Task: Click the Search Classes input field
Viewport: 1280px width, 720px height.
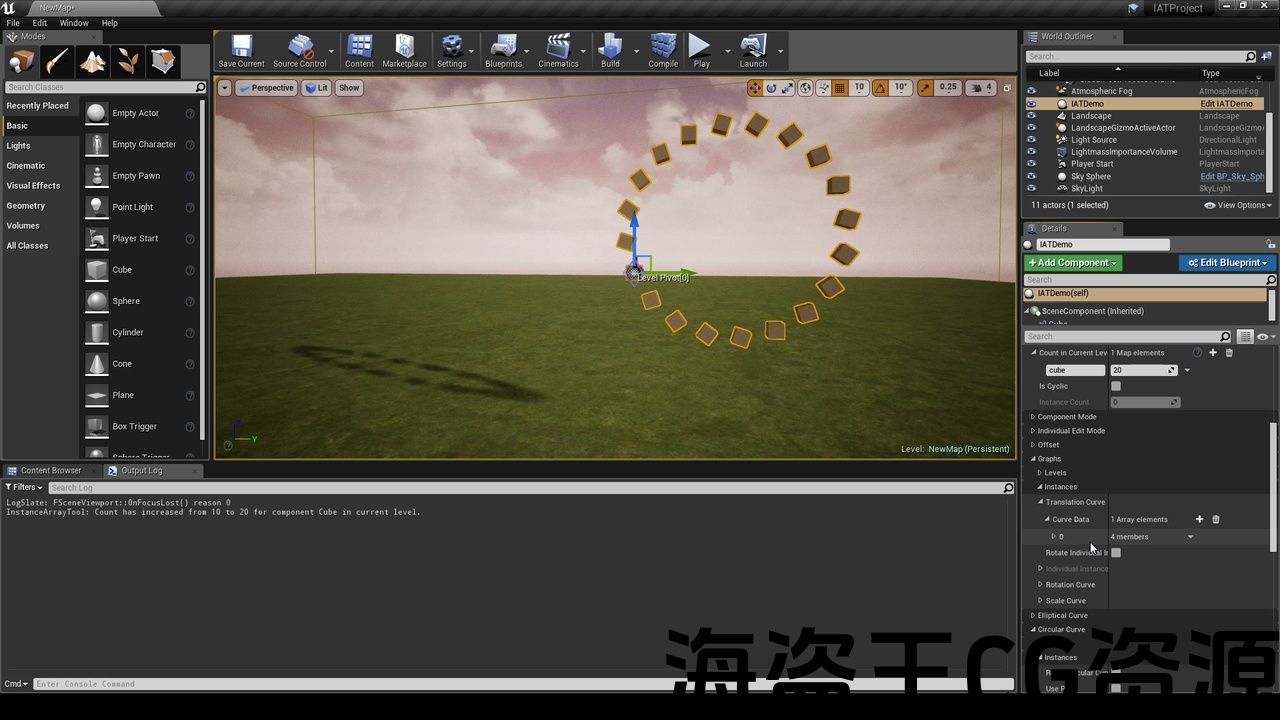Action: click(x=98, y=88)
